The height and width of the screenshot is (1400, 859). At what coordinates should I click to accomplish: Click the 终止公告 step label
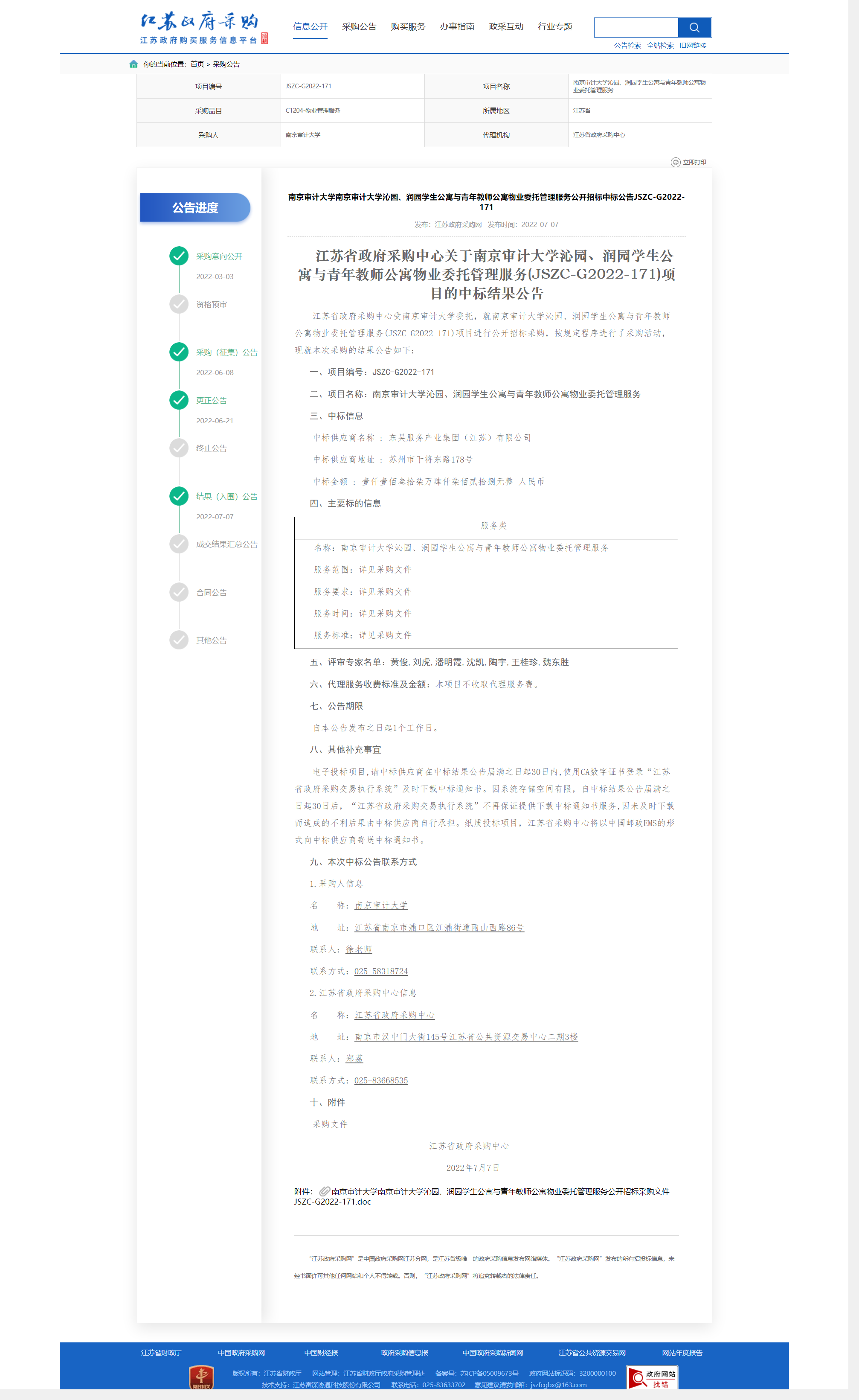click(x=212, y=448)
